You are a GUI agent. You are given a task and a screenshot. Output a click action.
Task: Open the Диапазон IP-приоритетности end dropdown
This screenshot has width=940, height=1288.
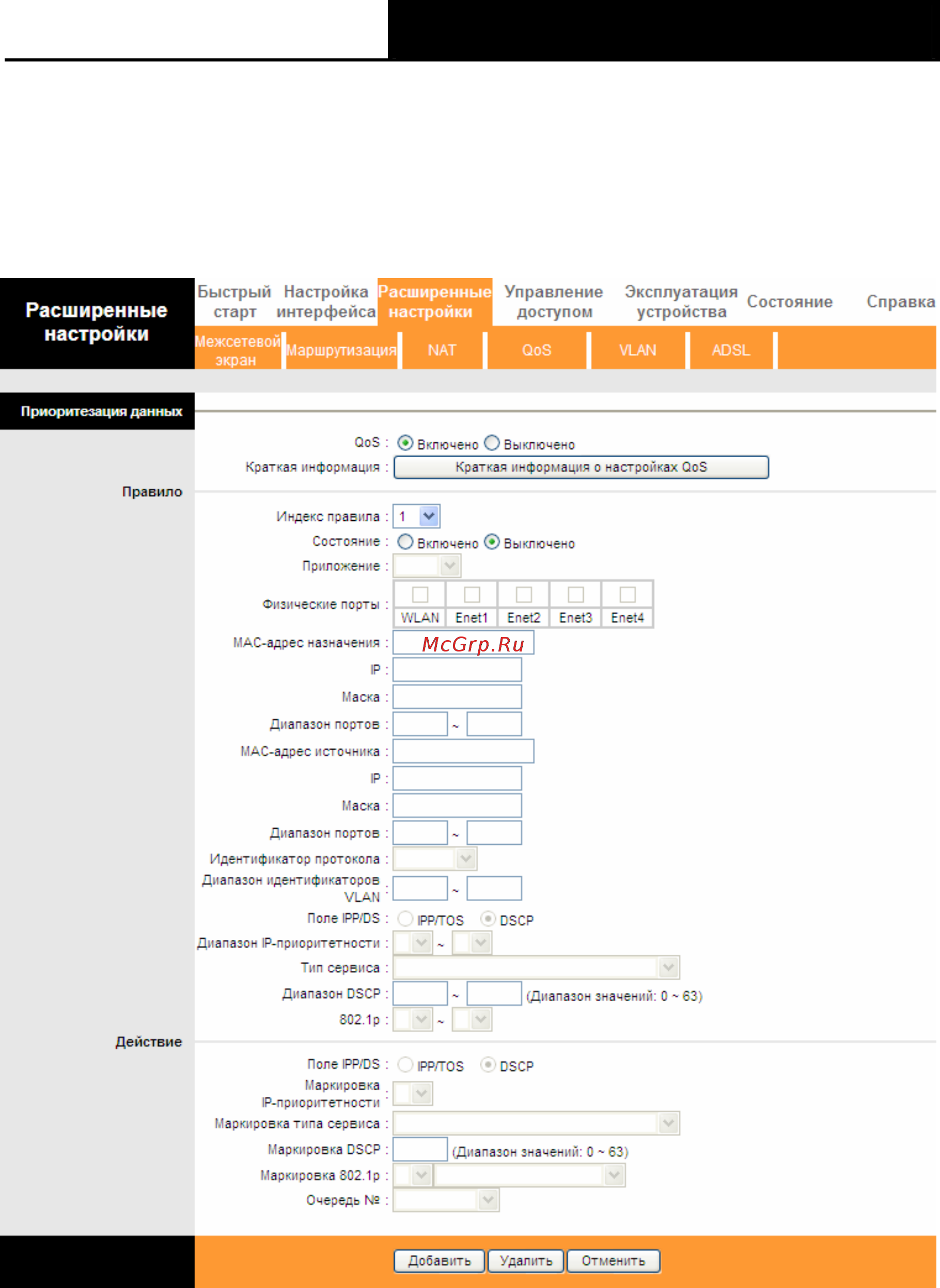(472, 943)
